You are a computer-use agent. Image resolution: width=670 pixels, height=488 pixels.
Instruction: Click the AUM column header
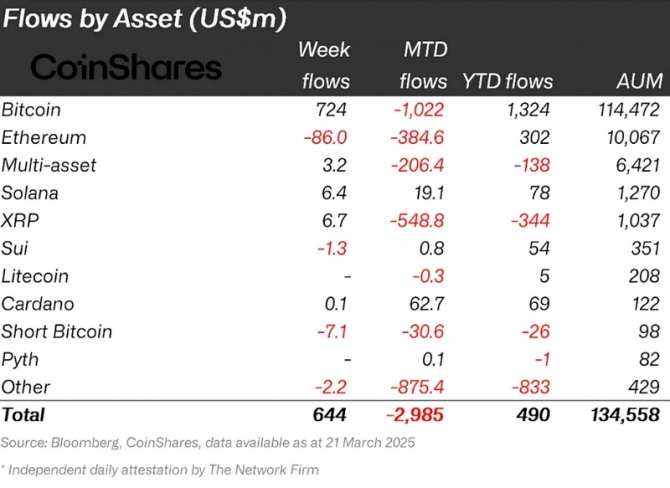click(635, 81)
